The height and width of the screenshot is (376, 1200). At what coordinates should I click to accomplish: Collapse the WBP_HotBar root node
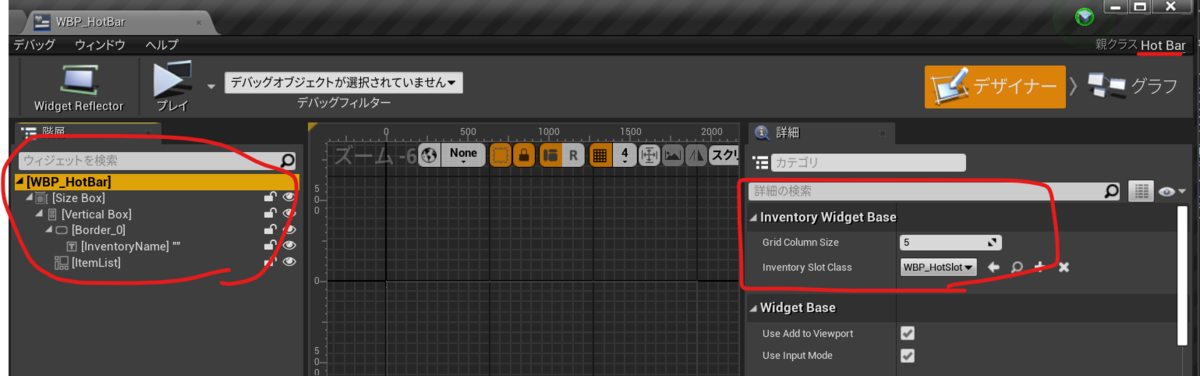(20, 182)
